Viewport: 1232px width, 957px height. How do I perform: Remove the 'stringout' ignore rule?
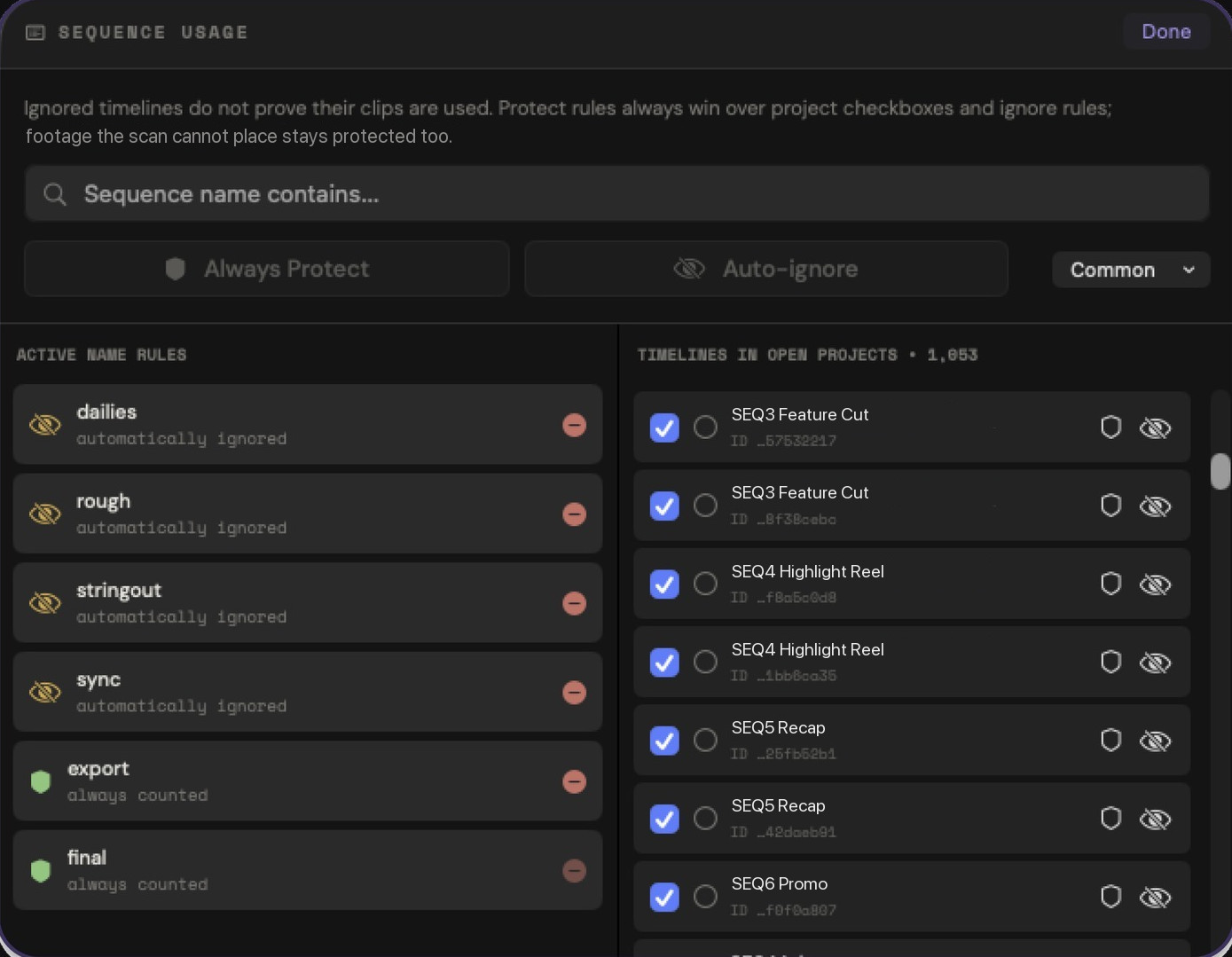[x=574, y=603]
